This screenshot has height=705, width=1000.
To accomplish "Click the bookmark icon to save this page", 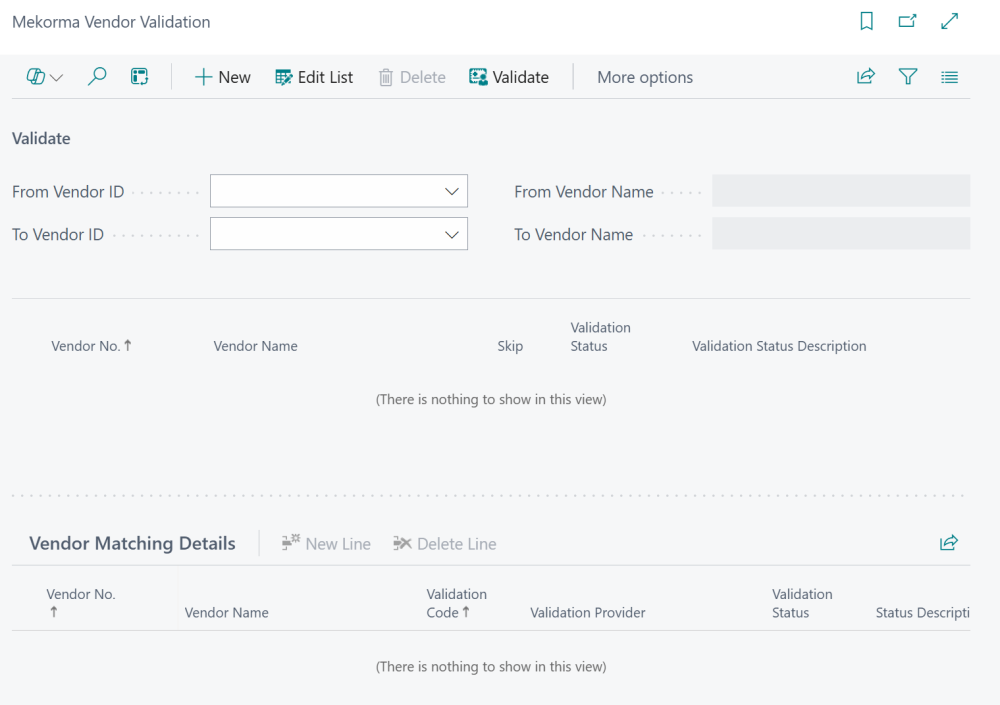I will (x=866, y=21).
